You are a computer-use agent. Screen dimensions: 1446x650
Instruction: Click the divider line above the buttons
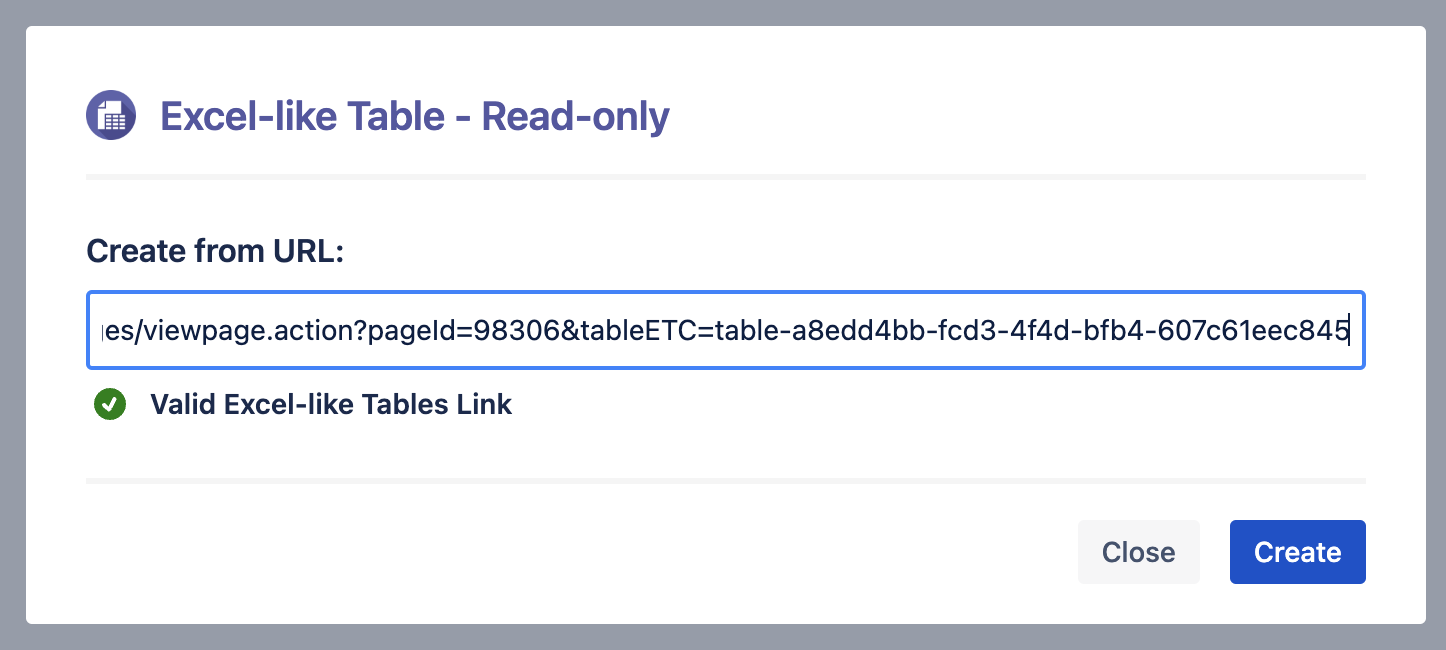click(x=725, y=481)
